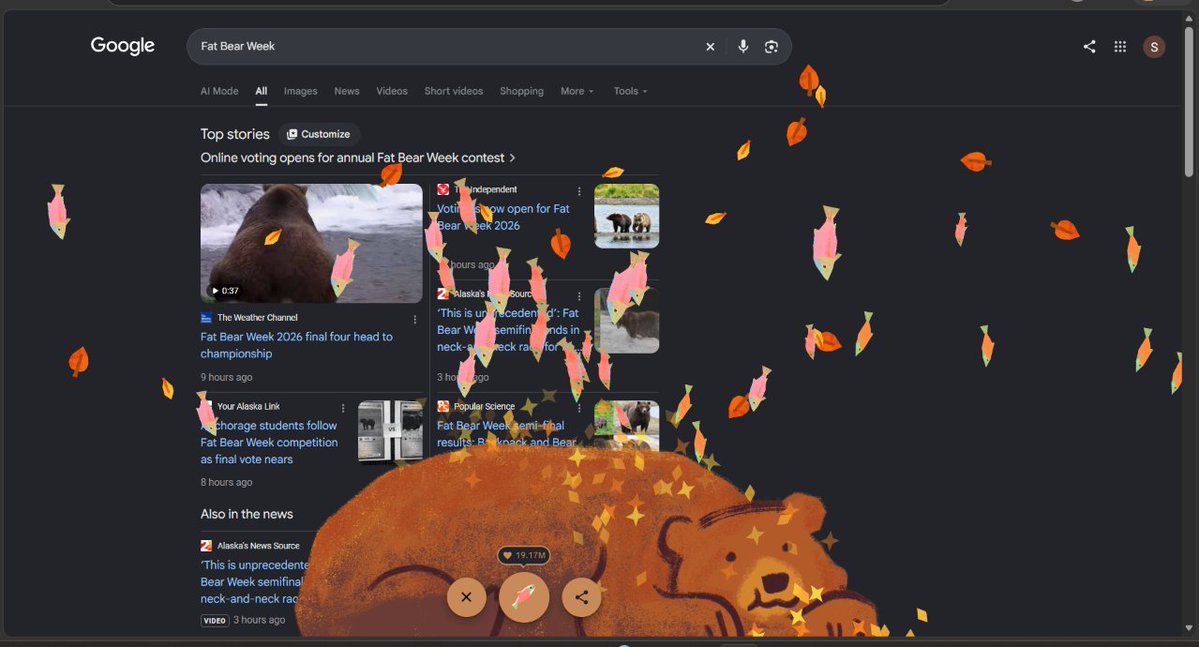Click the 'The Weather Channel' source name
Viewport: 1199px width, 647px height.
click(x=258, y=317)
